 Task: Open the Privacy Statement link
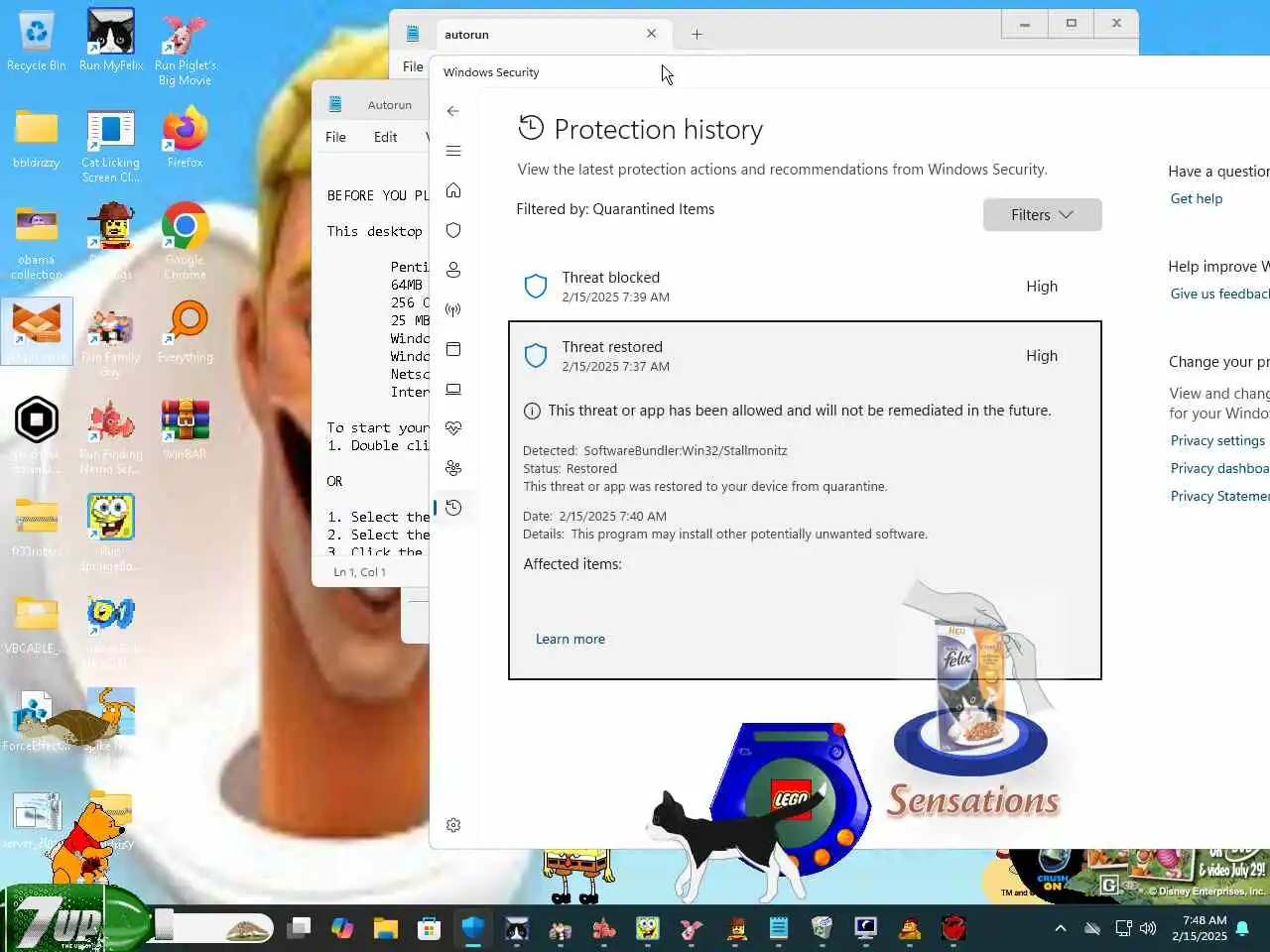[1219, 496]
